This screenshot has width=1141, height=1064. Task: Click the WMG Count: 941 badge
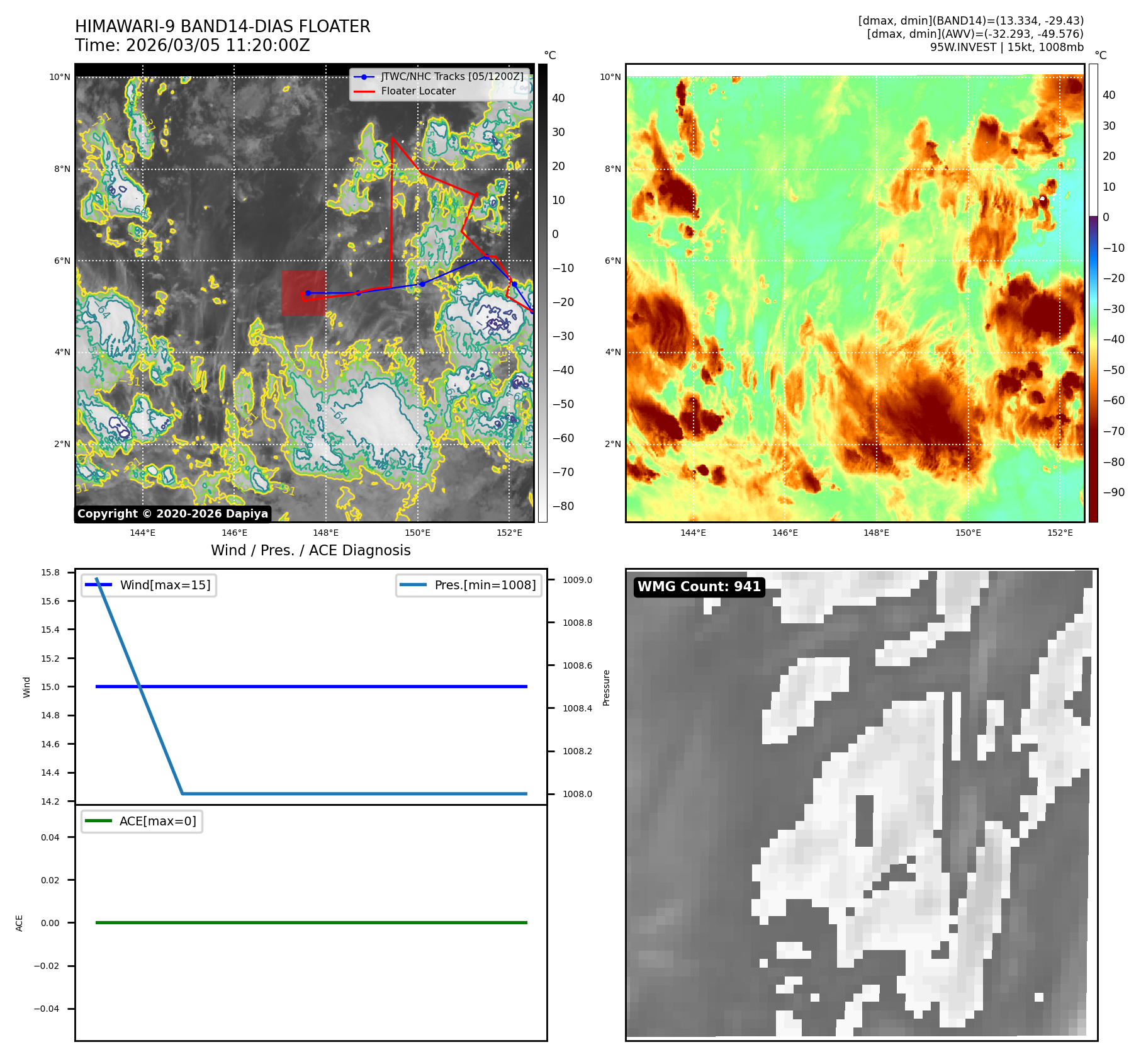699,587
